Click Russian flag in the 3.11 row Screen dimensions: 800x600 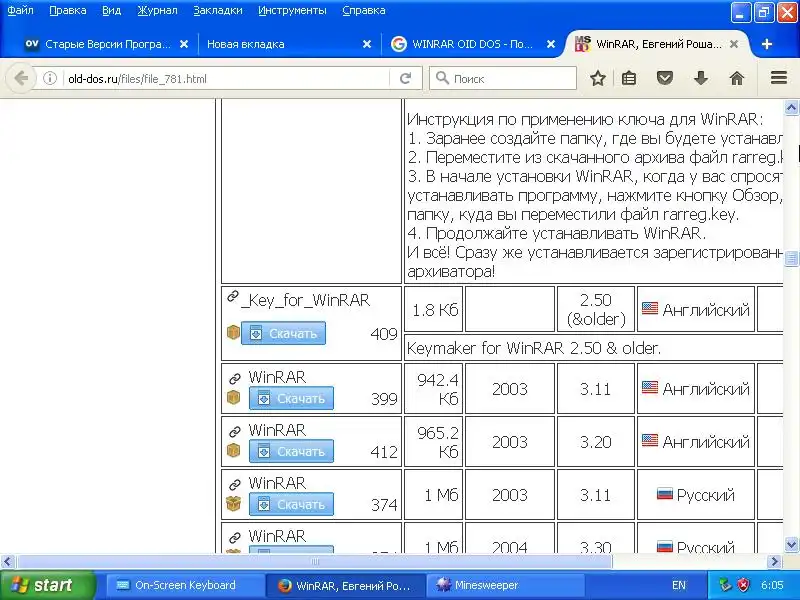[x=664, y=493]
